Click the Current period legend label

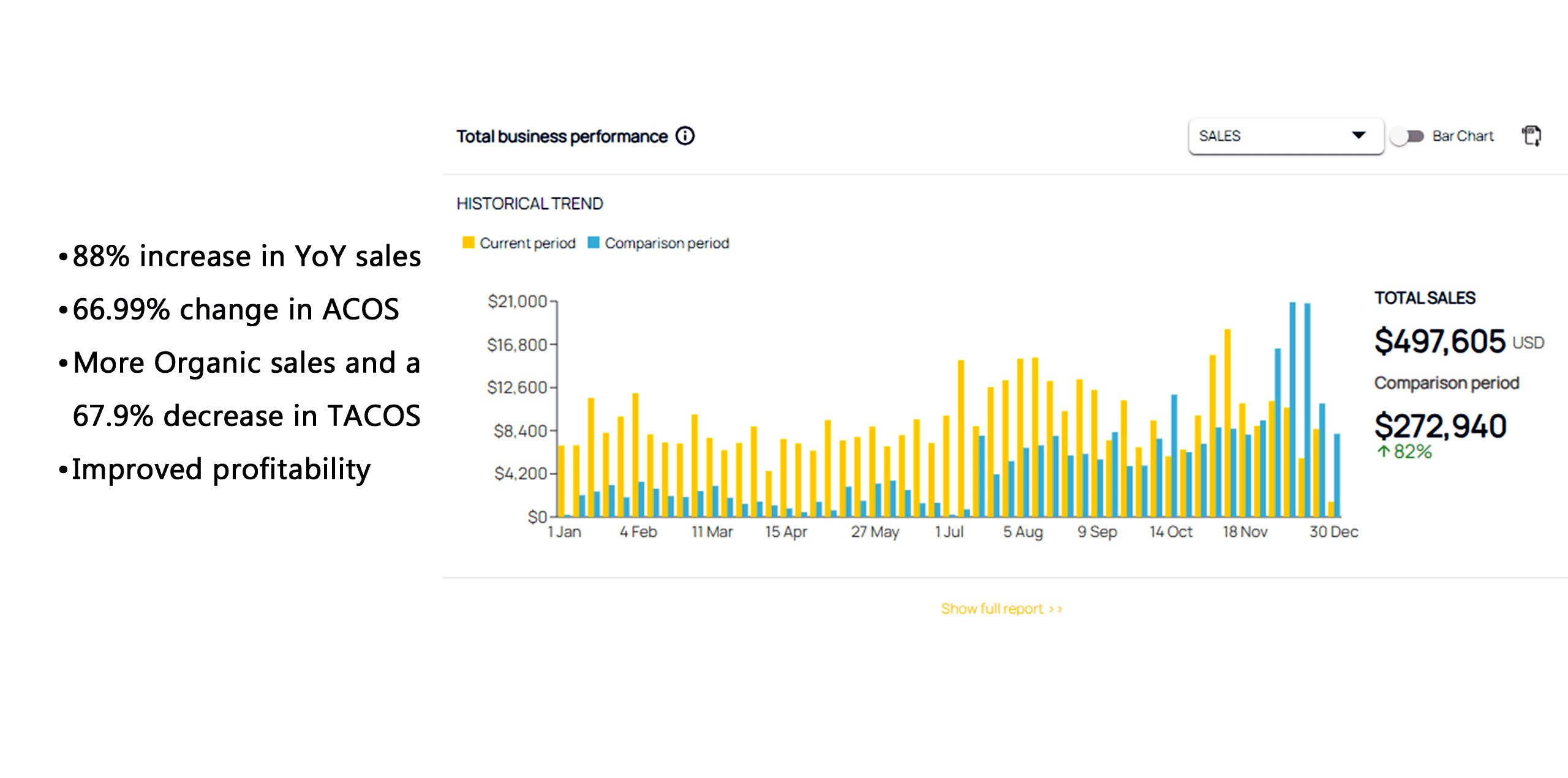click(527, 243)
